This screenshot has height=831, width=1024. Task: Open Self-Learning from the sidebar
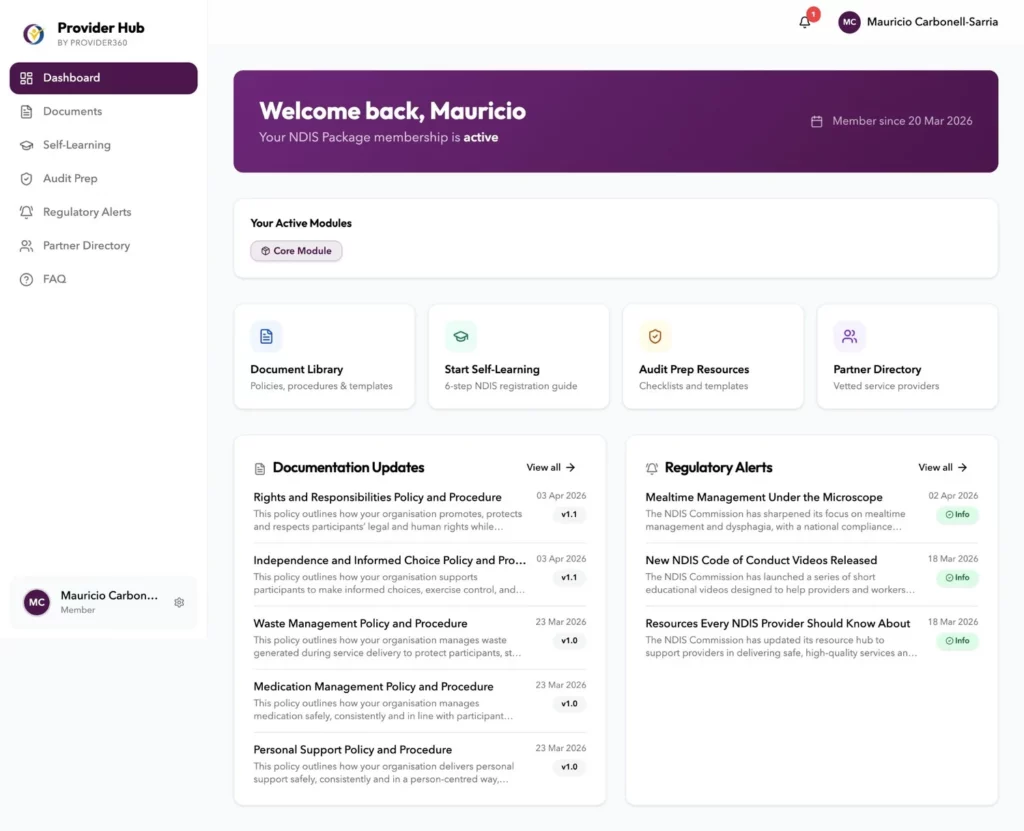click(103, 145)
